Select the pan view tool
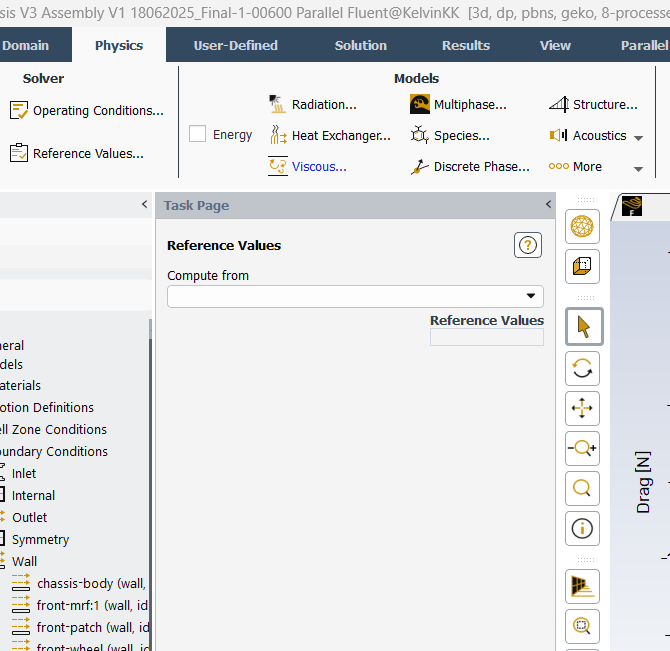 tap(582, 408)
